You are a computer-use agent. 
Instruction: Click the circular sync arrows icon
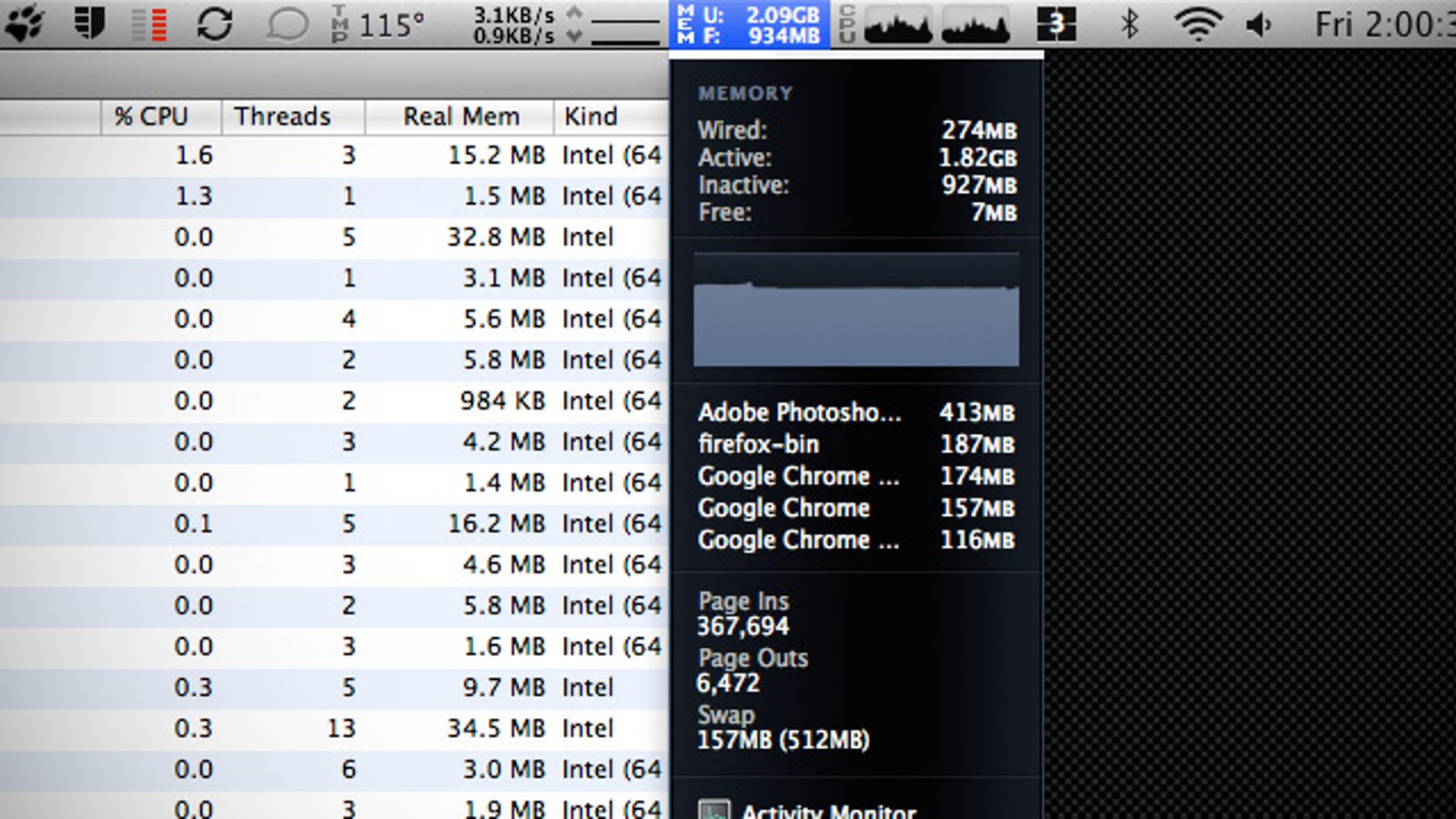pos(215,24)
